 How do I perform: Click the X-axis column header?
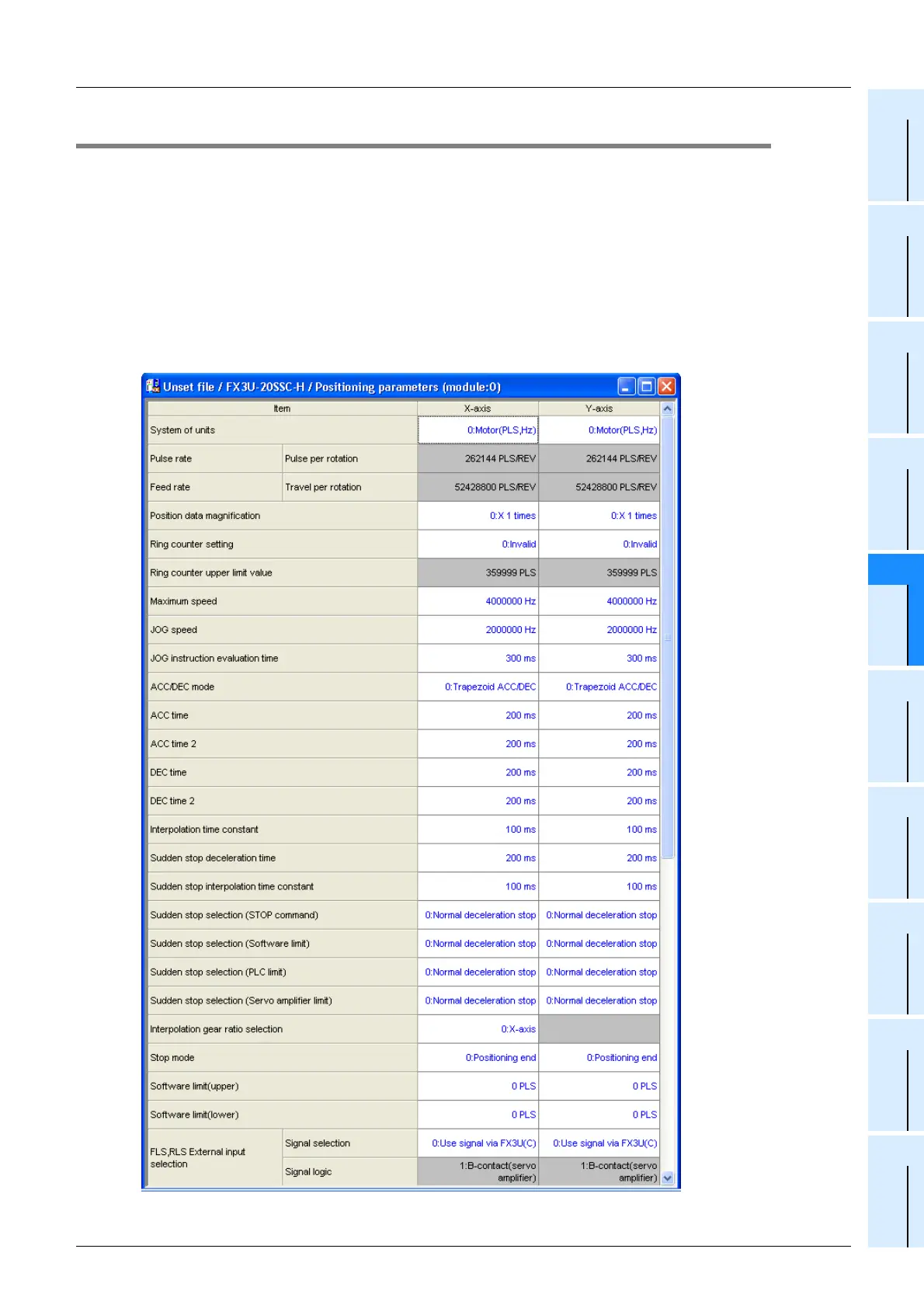click(478, 409)
